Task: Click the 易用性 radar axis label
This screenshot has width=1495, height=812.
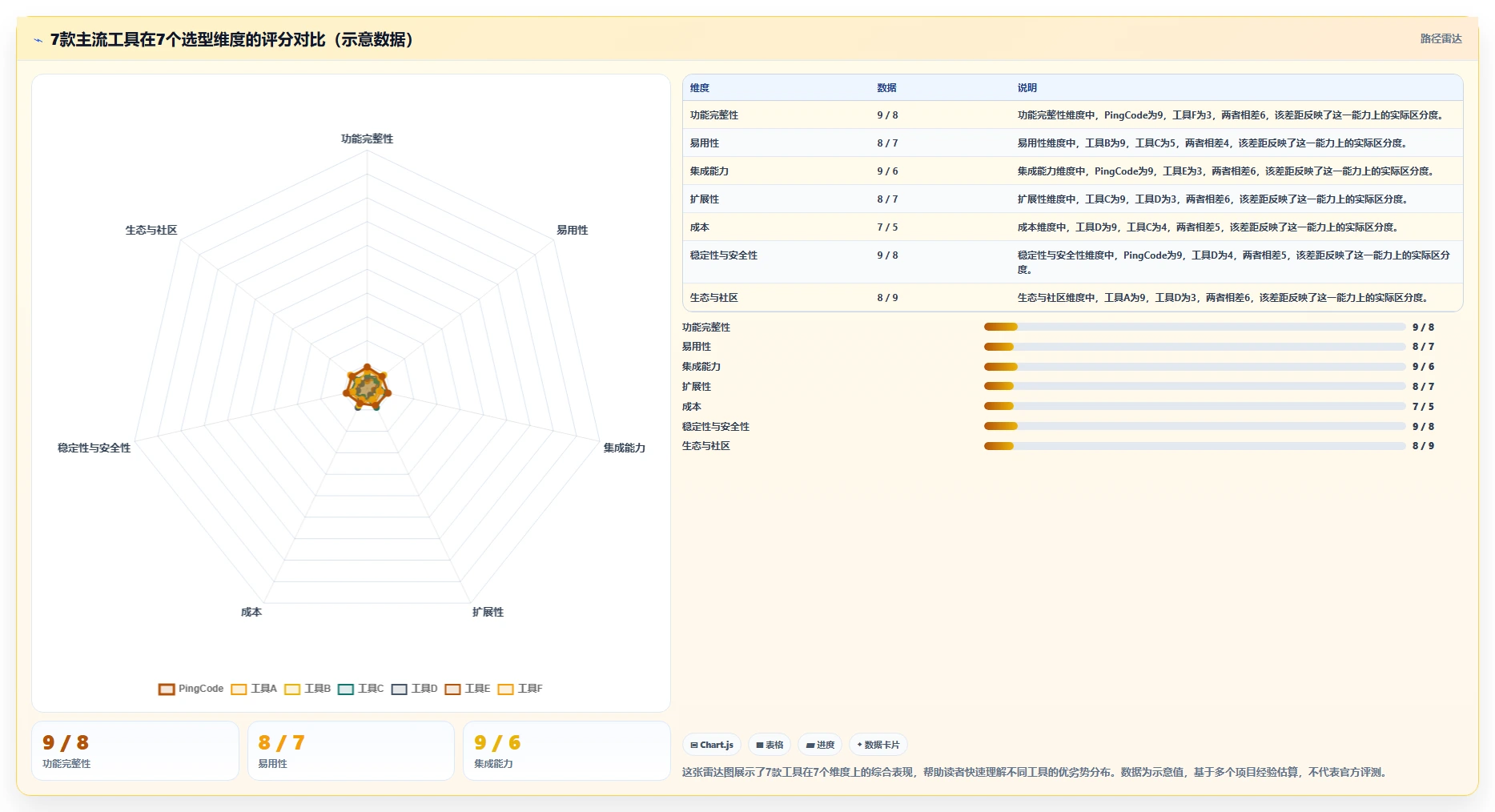Action: click(x=573, y=230)
